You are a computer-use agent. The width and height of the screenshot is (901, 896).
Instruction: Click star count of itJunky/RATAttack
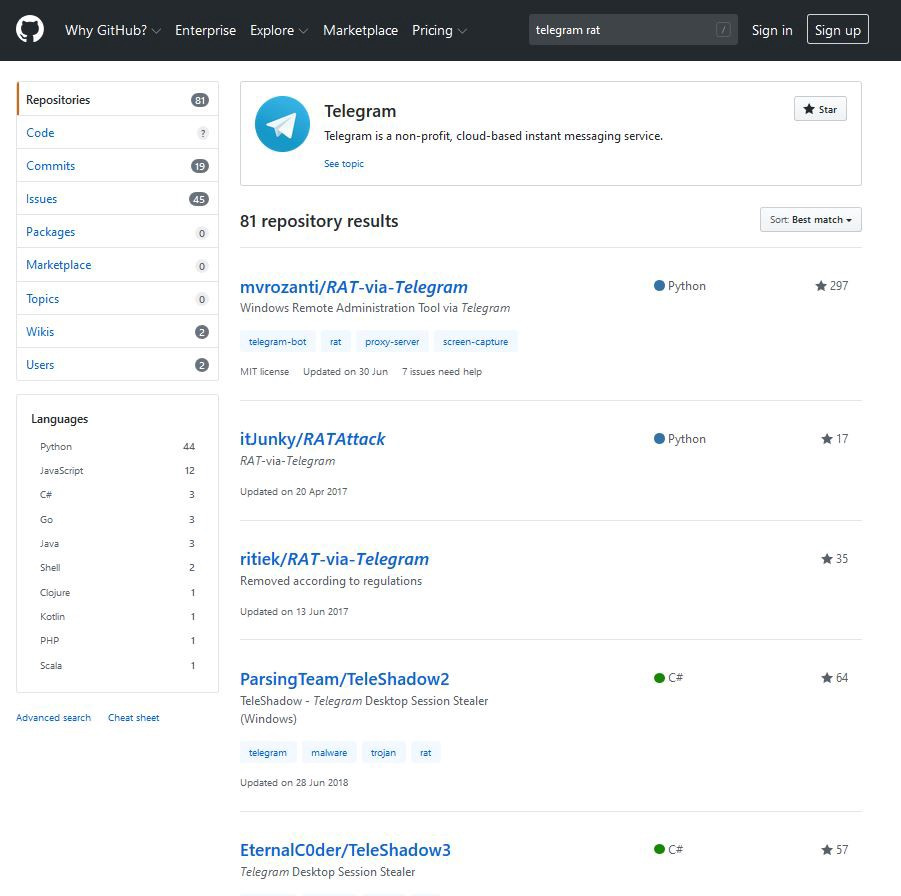click(835, 439)
